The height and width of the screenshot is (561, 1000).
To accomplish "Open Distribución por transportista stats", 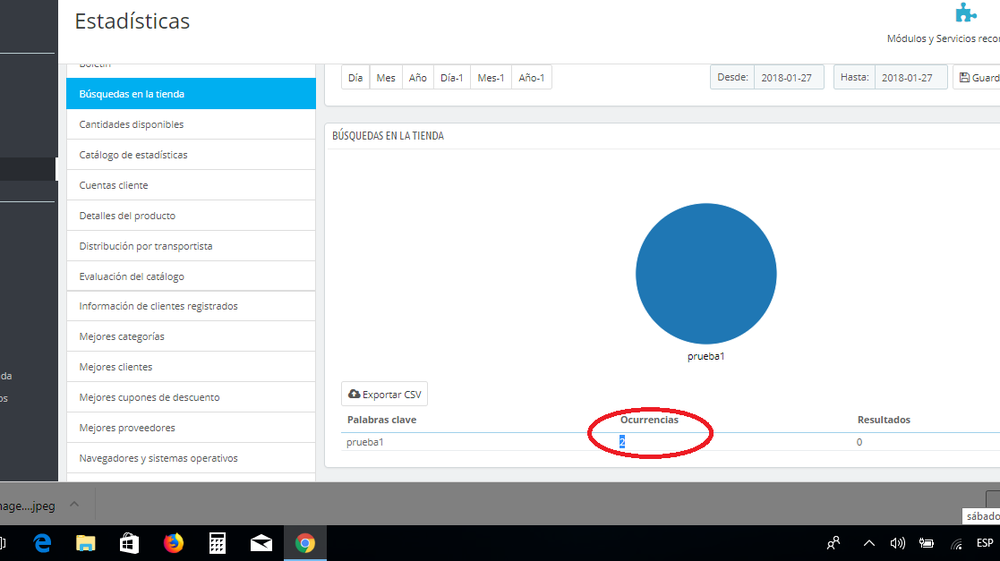I will pyautogui.click(x=191, y=246).
